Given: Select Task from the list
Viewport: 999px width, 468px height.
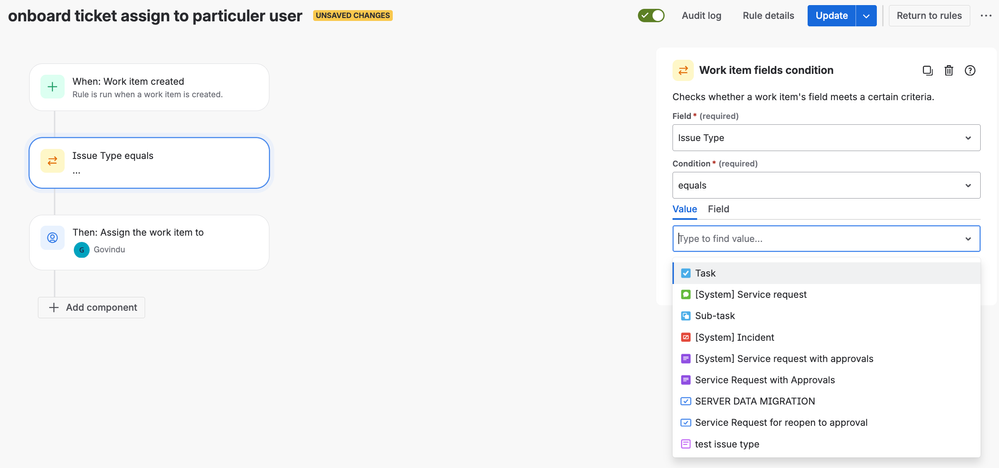Looking at the screenshot, I should [826, 273].
